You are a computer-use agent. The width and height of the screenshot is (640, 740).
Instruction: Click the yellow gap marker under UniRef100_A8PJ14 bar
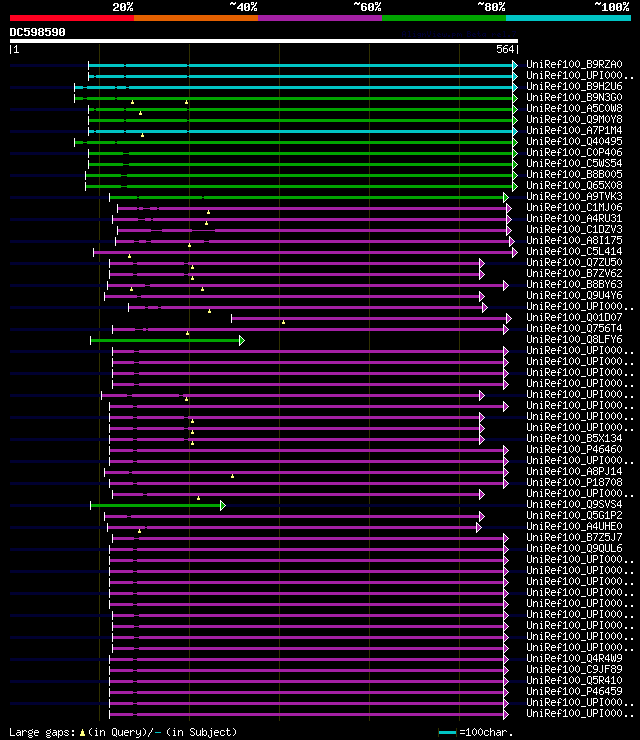(x=232, y=476)
